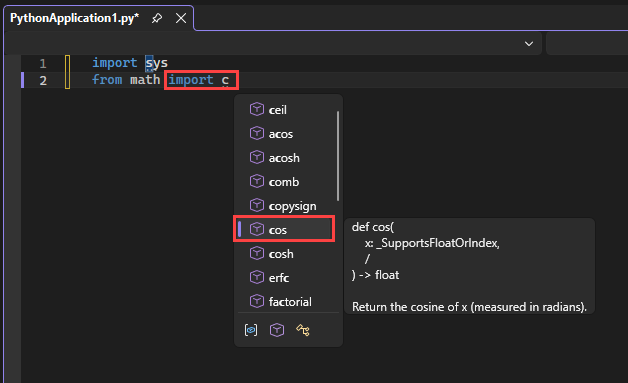Screen dimensions: 628x383
Task: Choose acosh from the completion list
Action: click(286, 157)
